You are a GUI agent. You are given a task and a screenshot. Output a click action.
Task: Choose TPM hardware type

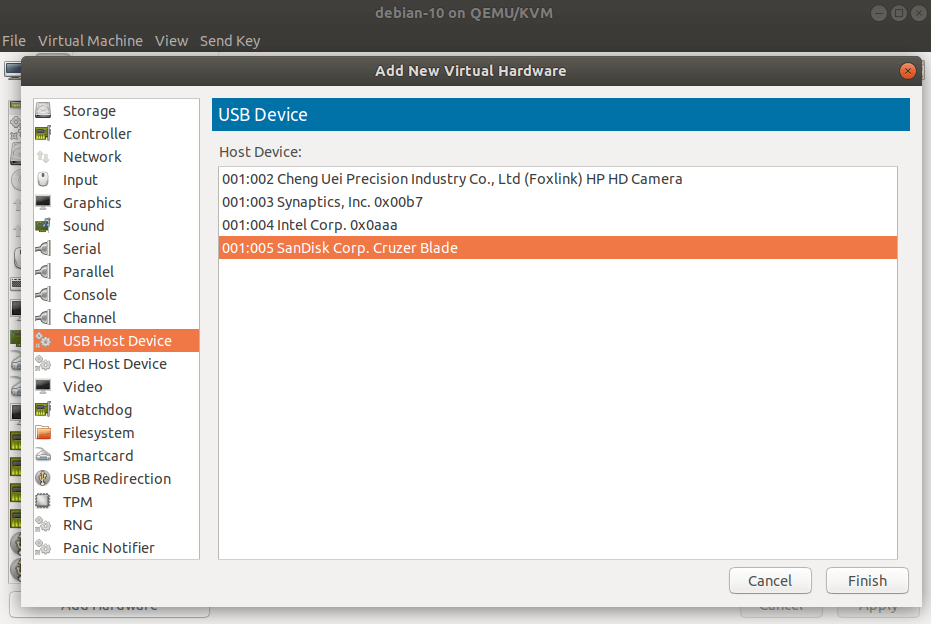pyautogui.click(x=116, y=502)
